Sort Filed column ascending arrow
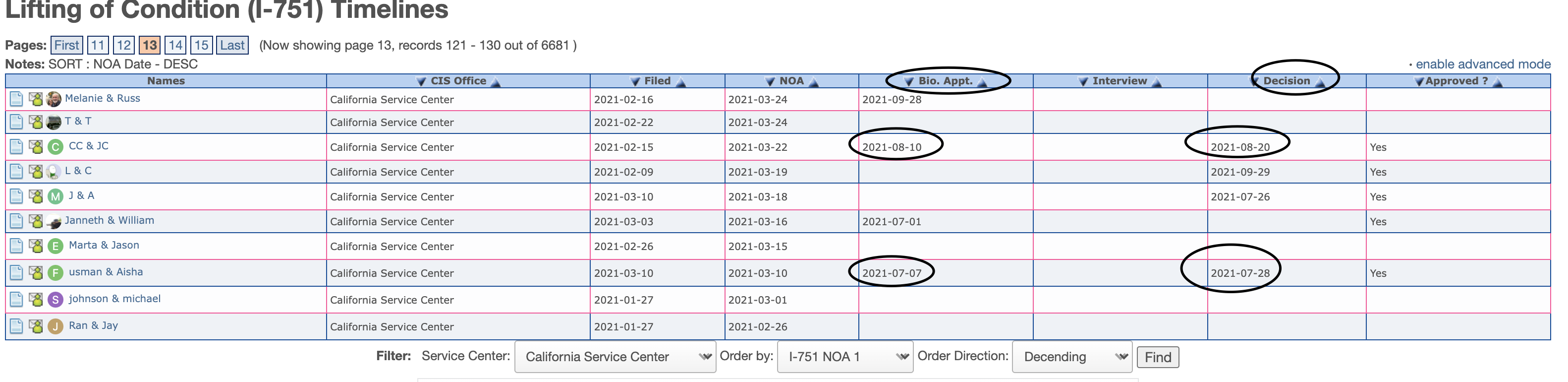Screen dimensions: 1568x382 (x=681, y=82)
